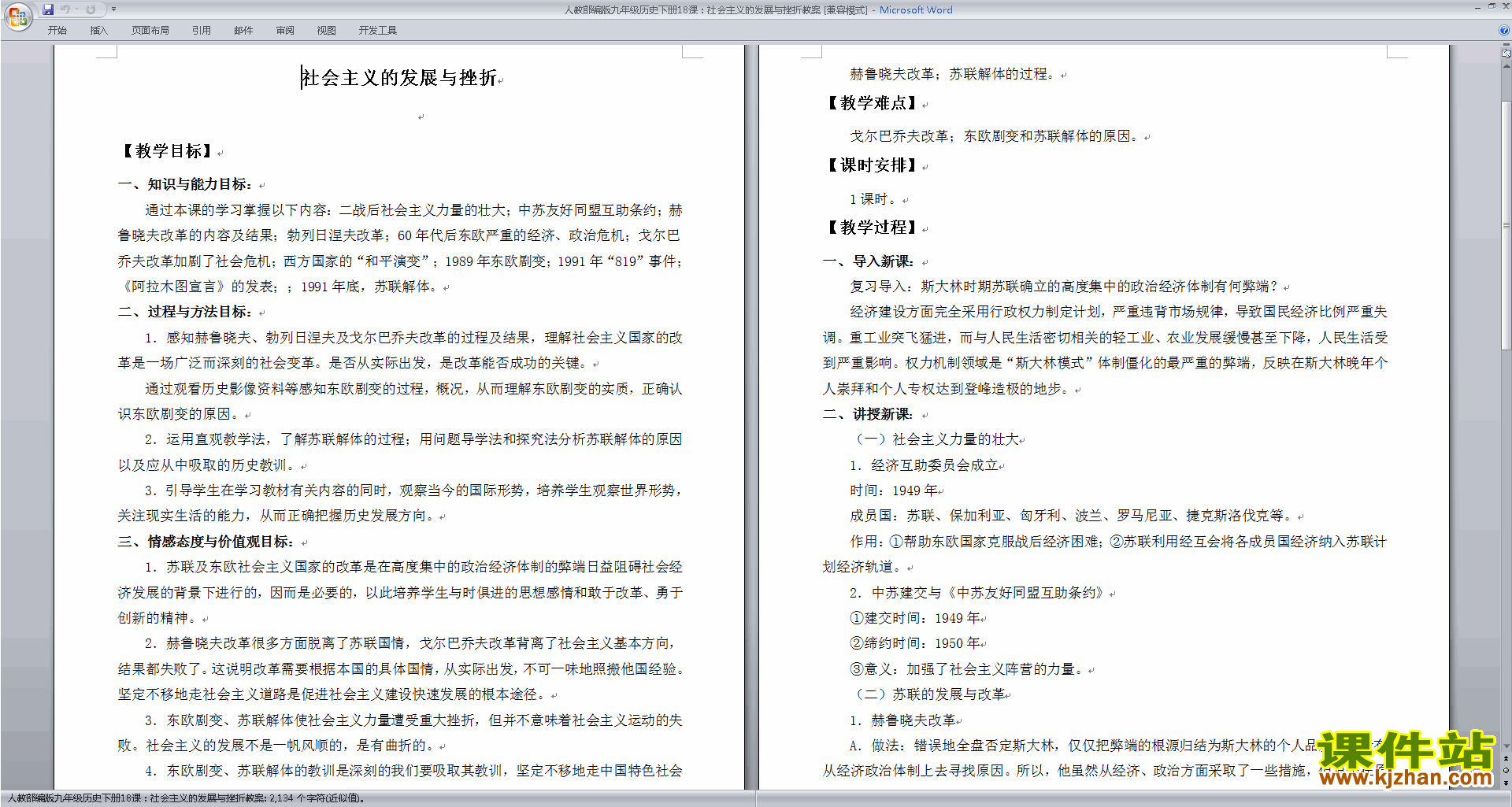Click the scrollbar down arrow

[x=1506, y=746]
